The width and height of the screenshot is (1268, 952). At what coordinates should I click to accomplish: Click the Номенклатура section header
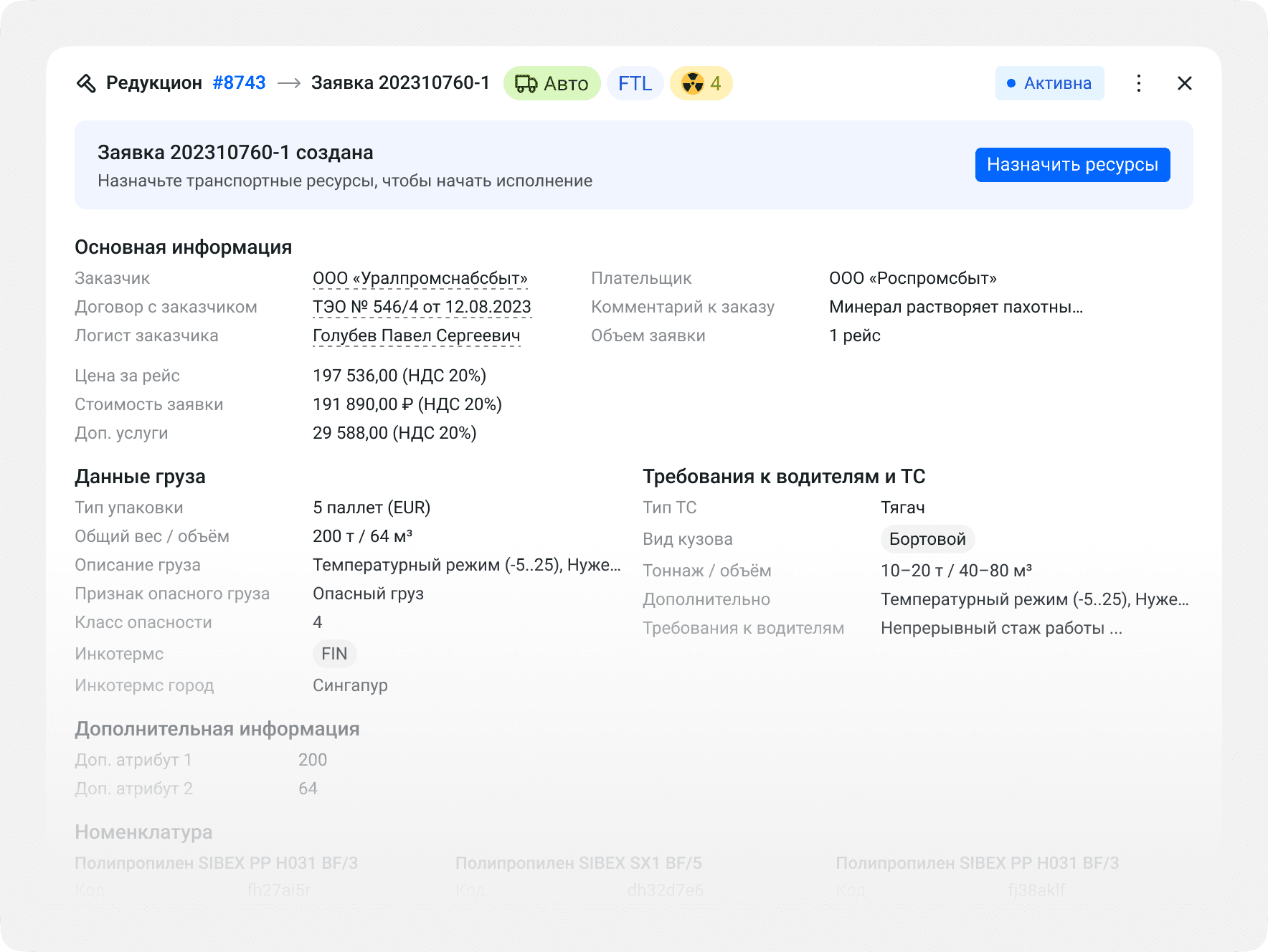coord(143,832)
